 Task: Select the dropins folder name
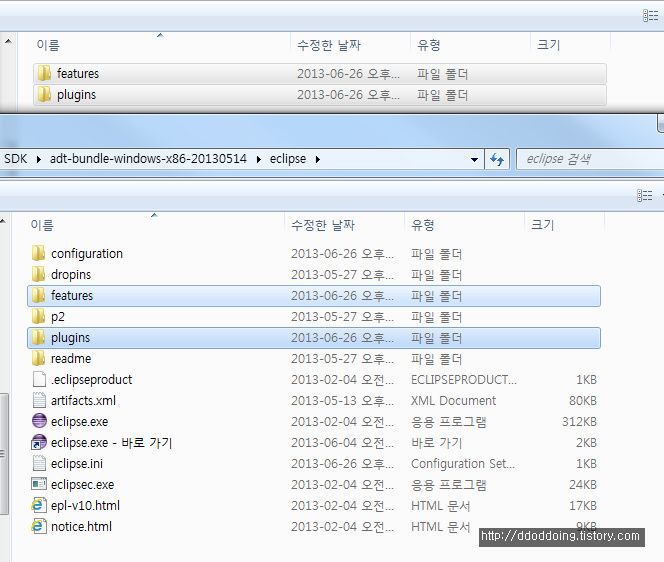[71, 274]
